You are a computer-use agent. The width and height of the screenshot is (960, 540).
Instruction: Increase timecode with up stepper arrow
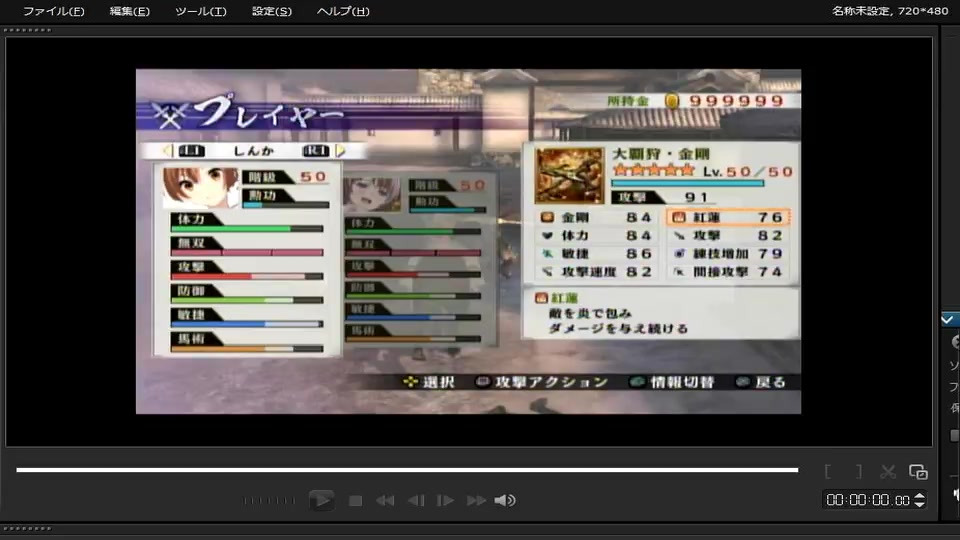click(919, 496)
